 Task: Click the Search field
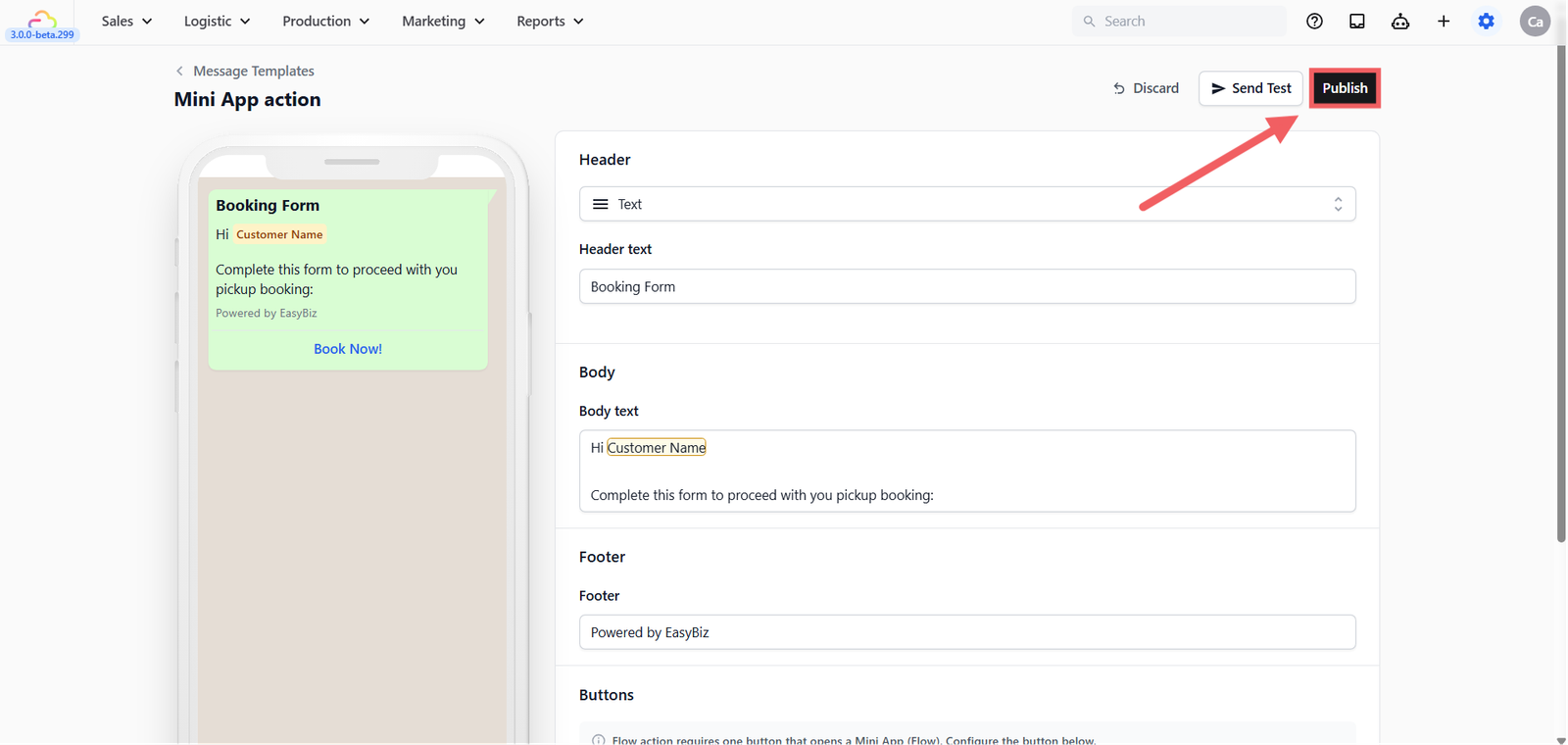[x=1179, y=21]
